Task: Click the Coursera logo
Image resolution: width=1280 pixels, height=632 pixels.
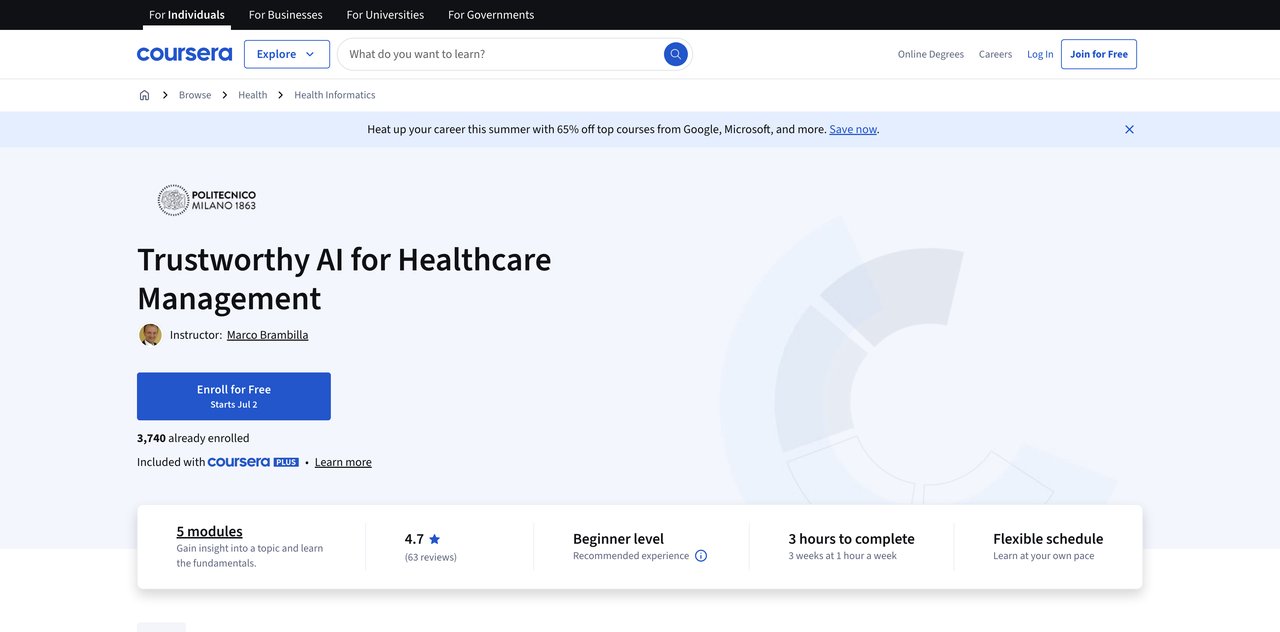Action: coord(184,54)
